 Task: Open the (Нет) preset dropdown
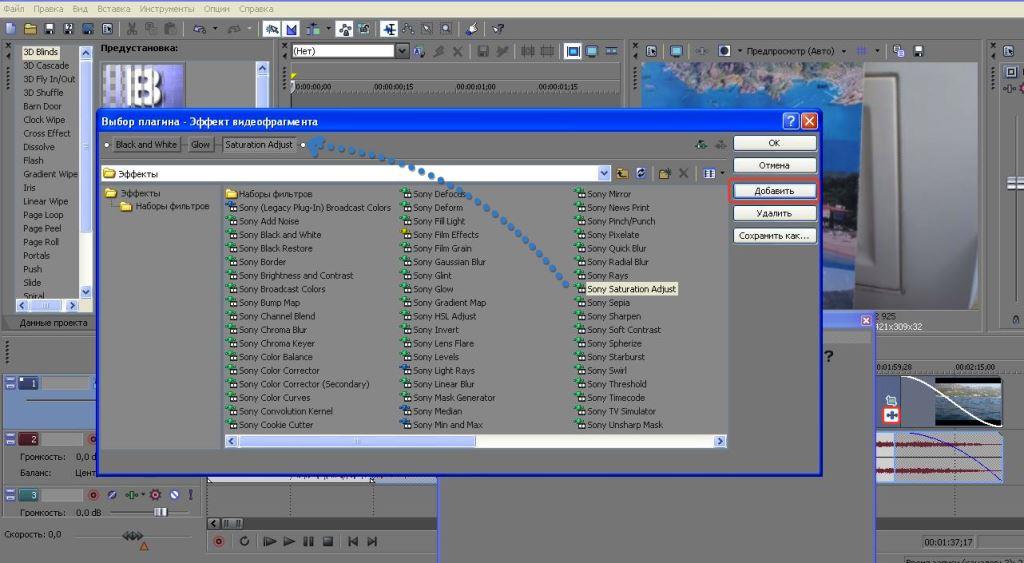402,51
